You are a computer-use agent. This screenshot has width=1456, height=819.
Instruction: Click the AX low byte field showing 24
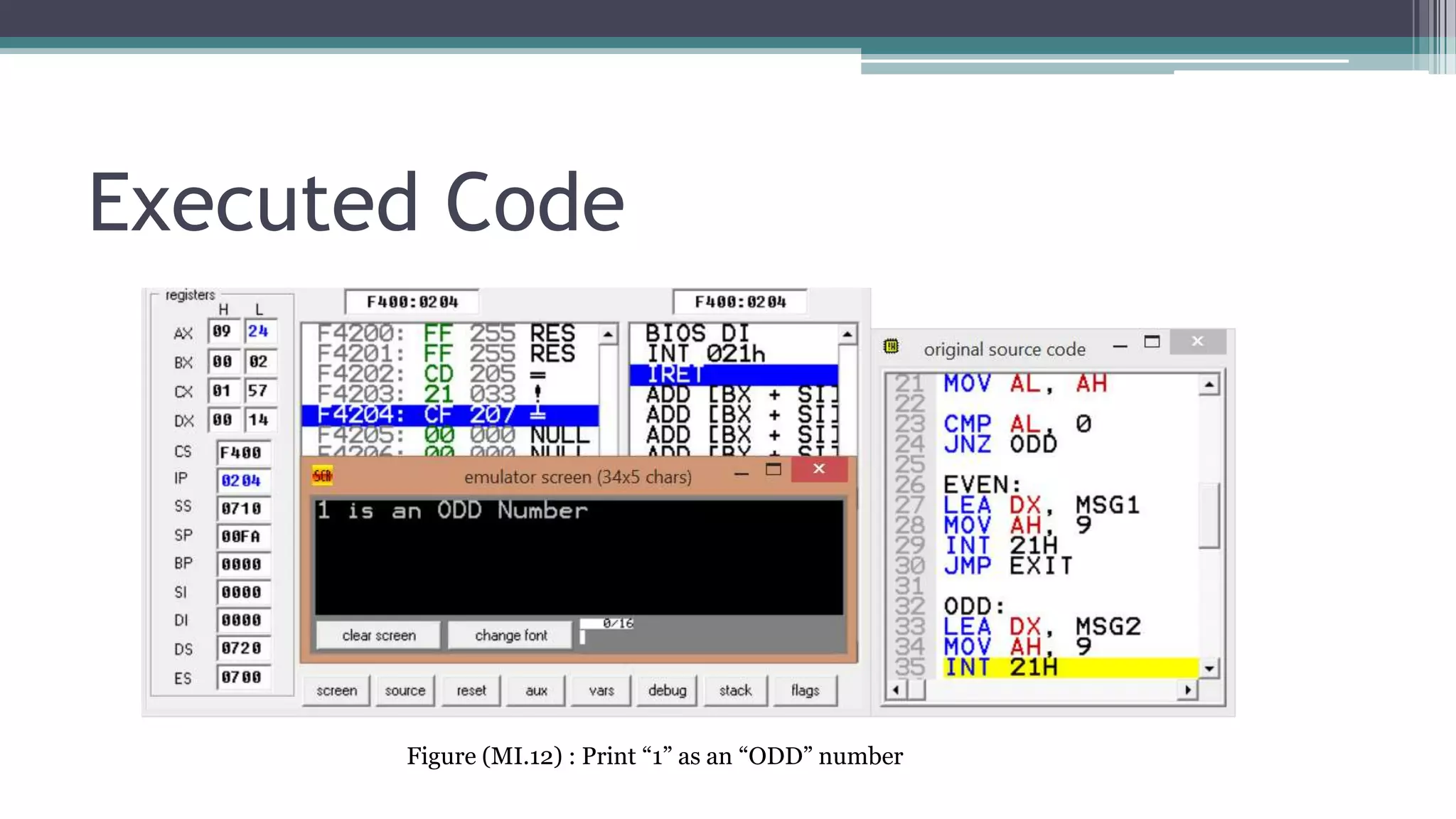coord(259,331)
